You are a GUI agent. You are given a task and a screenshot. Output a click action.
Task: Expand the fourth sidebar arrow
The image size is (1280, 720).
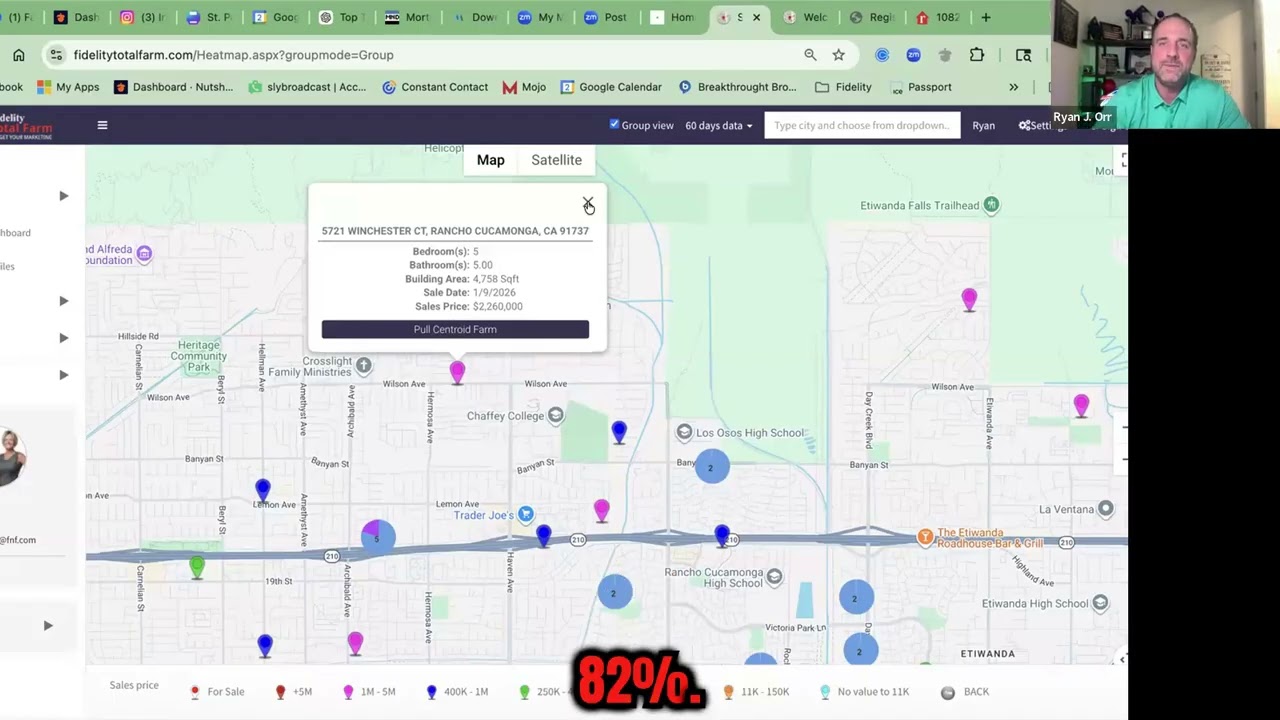click(x=63, y=375)
